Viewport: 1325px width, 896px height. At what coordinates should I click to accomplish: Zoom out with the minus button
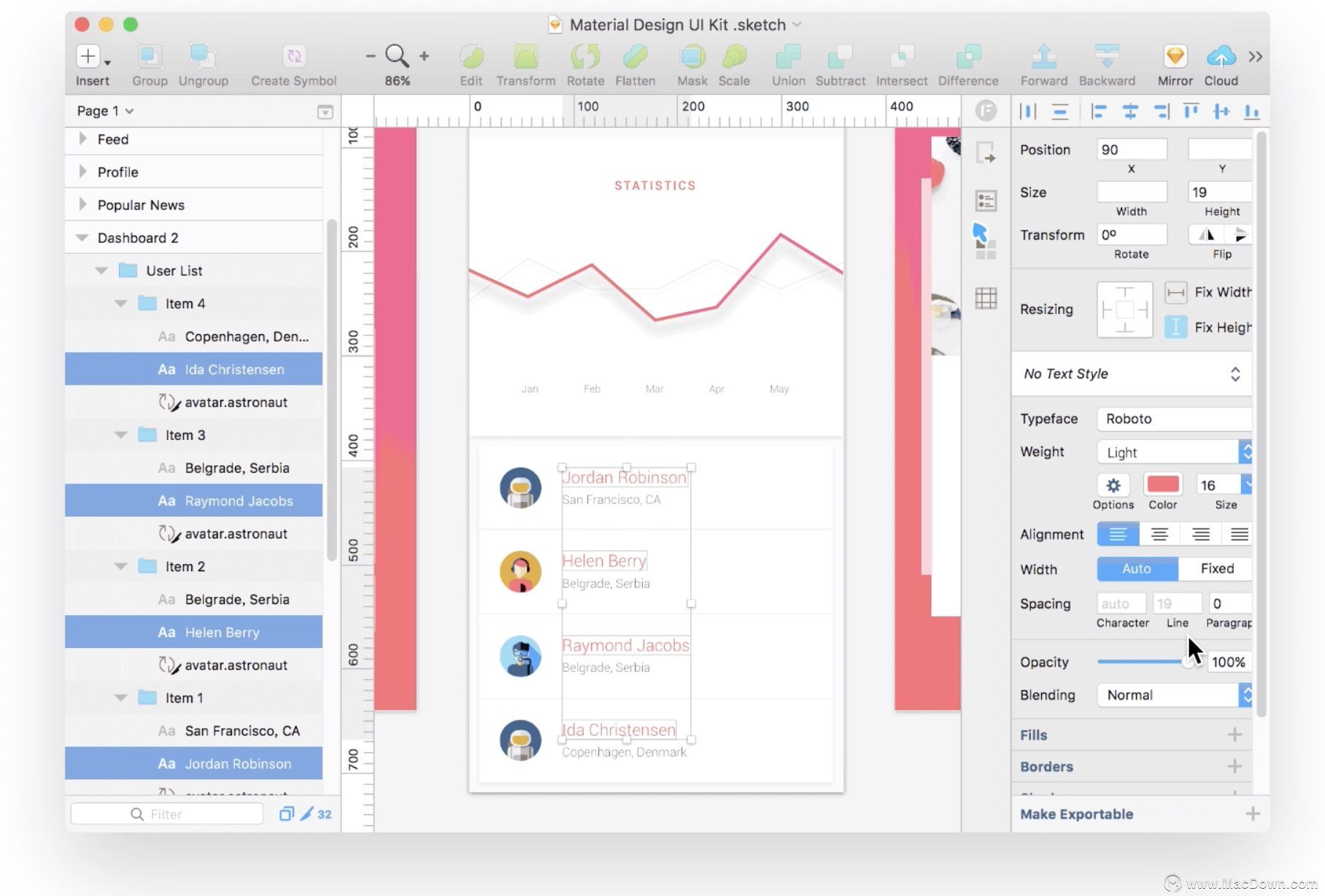(371, 55)
